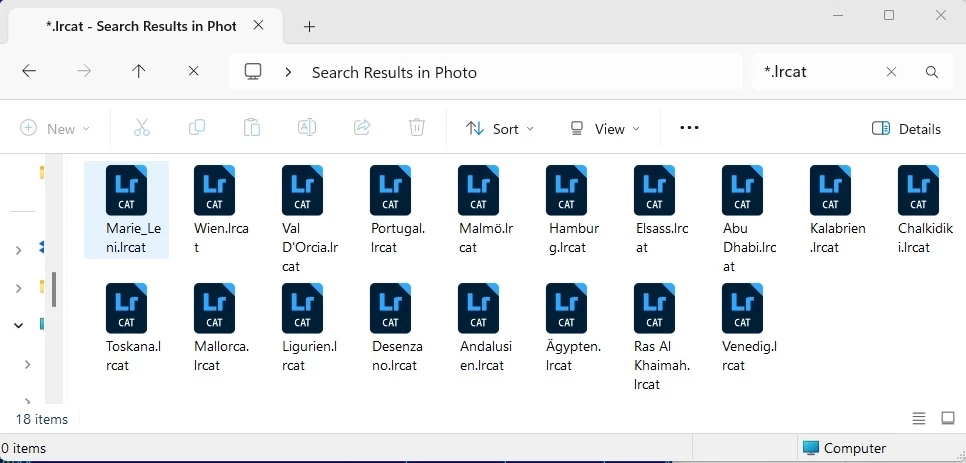Stop loading the search results
Viewport: 966px width, 463px height.
click(193, 71)
